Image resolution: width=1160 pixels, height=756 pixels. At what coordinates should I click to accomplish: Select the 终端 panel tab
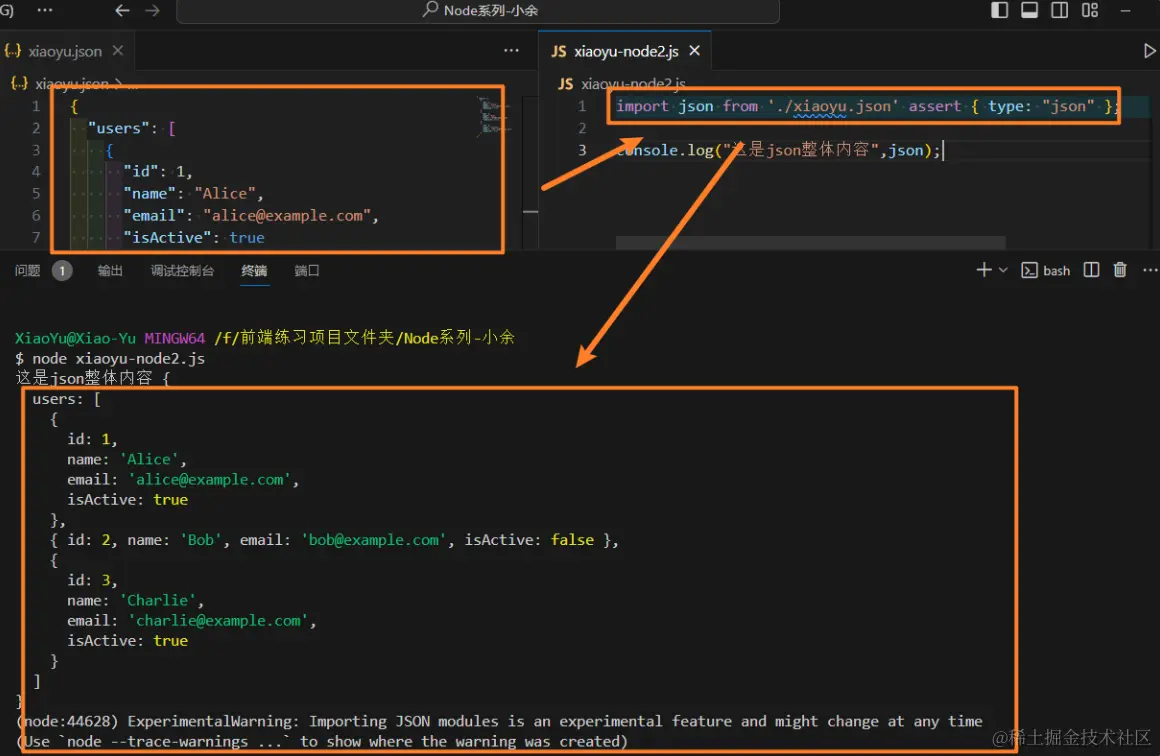(x=254, y=271)
